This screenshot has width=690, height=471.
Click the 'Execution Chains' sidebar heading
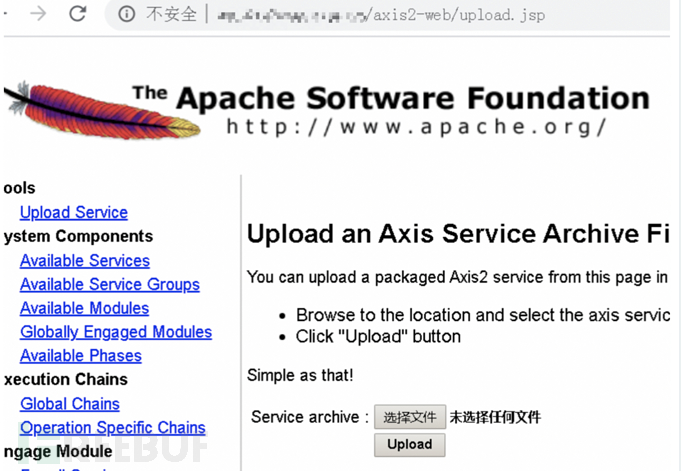point(66,379)
